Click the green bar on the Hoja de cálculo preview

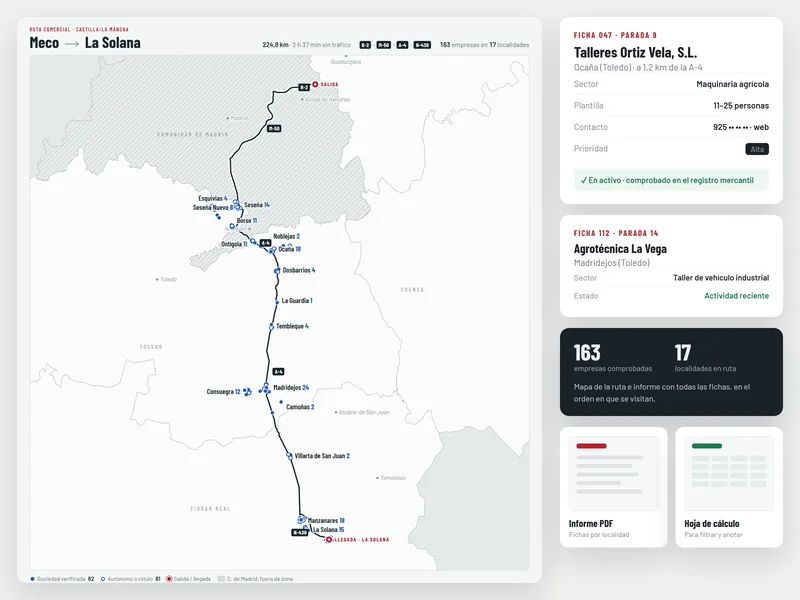[707, 446]
